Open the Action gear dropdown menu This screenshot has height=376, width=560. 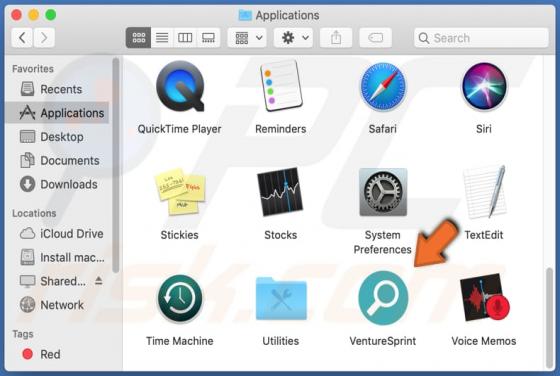point(294,37)
